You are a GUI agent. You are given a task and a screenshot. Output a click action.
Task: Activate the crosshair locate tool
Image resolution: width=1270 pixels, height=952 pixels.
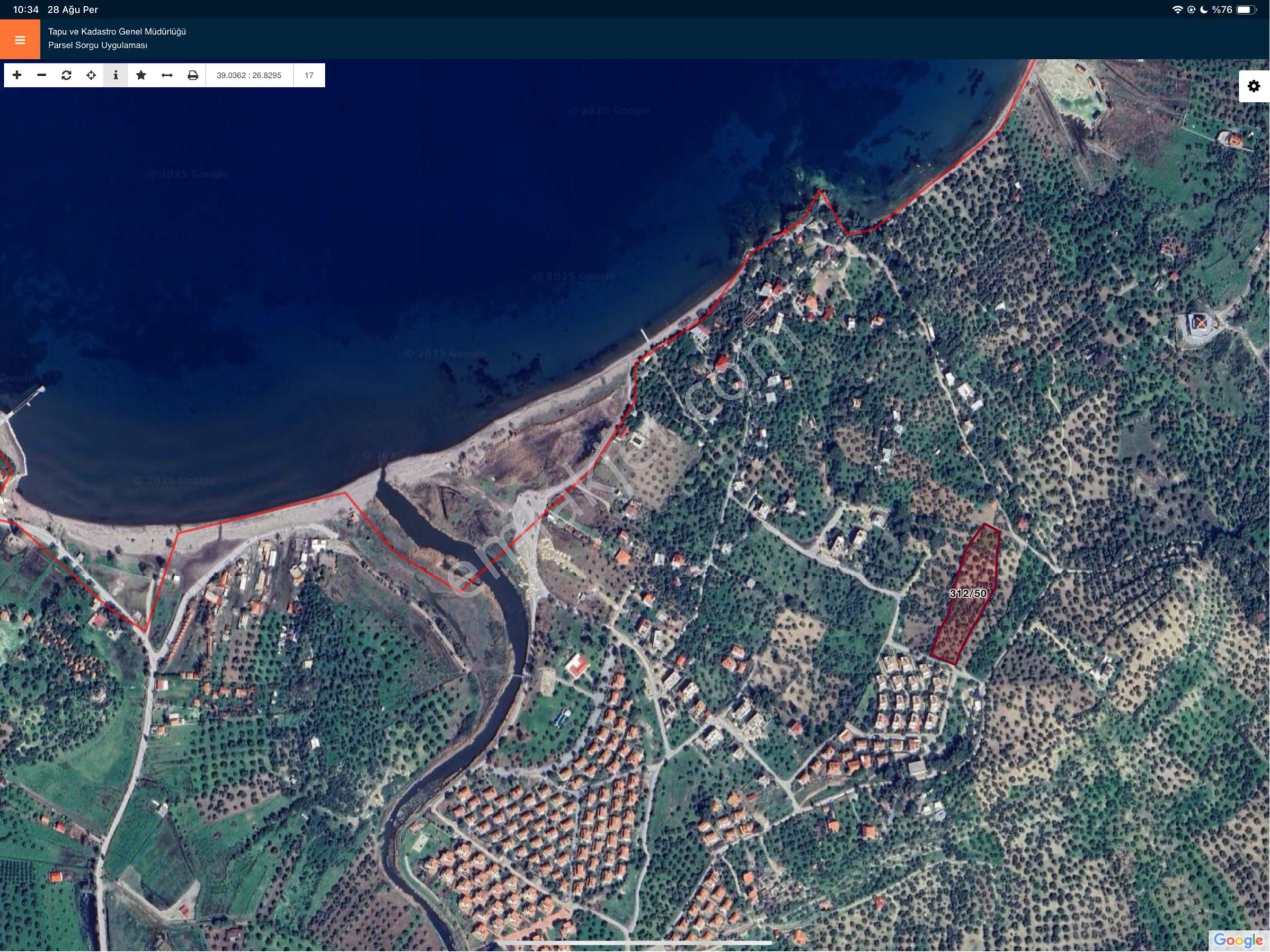(91, 75)
